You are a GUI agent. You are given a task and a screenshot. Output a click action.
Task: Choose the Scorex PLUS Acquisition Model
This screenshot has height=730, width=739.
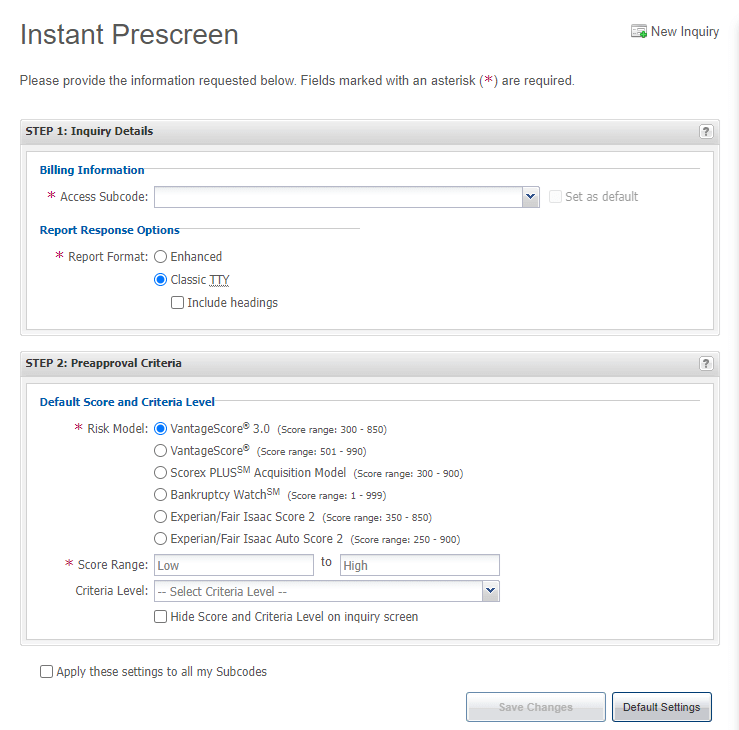point(160,472)
